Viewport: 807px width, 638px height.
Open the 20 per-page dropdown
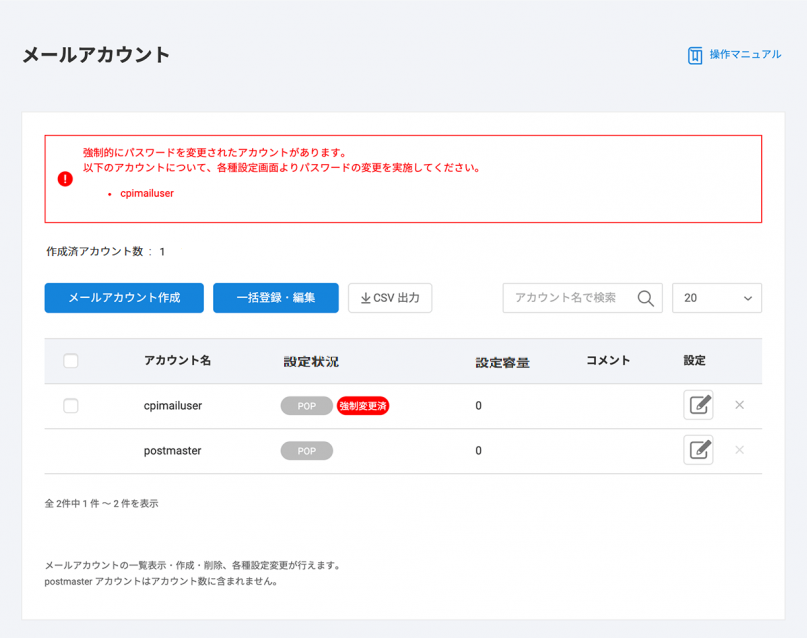pos(717,298)
